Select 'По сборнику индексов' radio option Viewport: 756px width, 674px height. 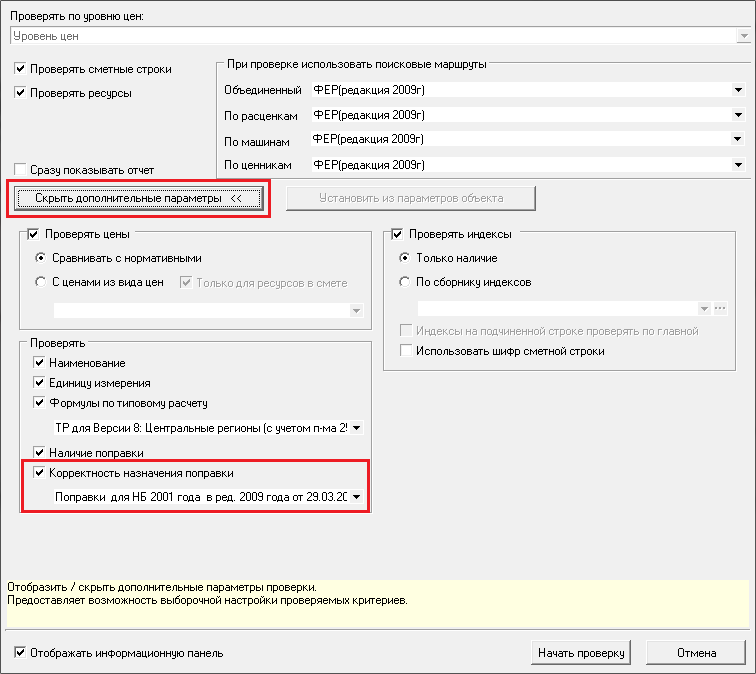(x=405, y=283)
